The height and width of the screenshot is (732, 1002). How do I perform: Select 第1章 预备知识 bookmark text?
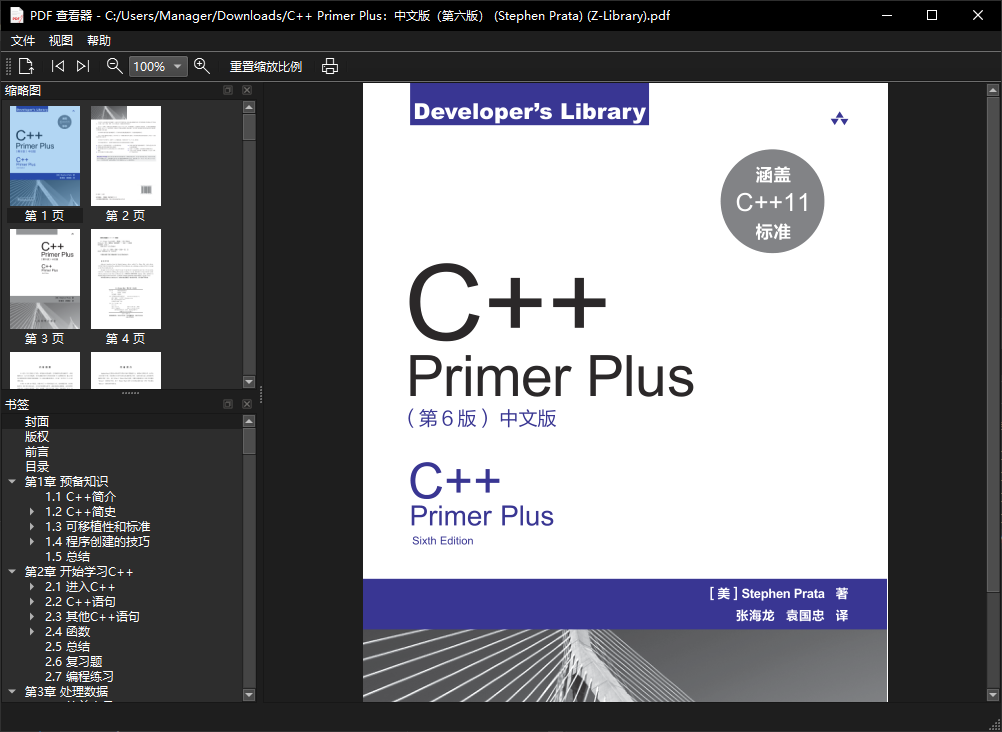66,481
